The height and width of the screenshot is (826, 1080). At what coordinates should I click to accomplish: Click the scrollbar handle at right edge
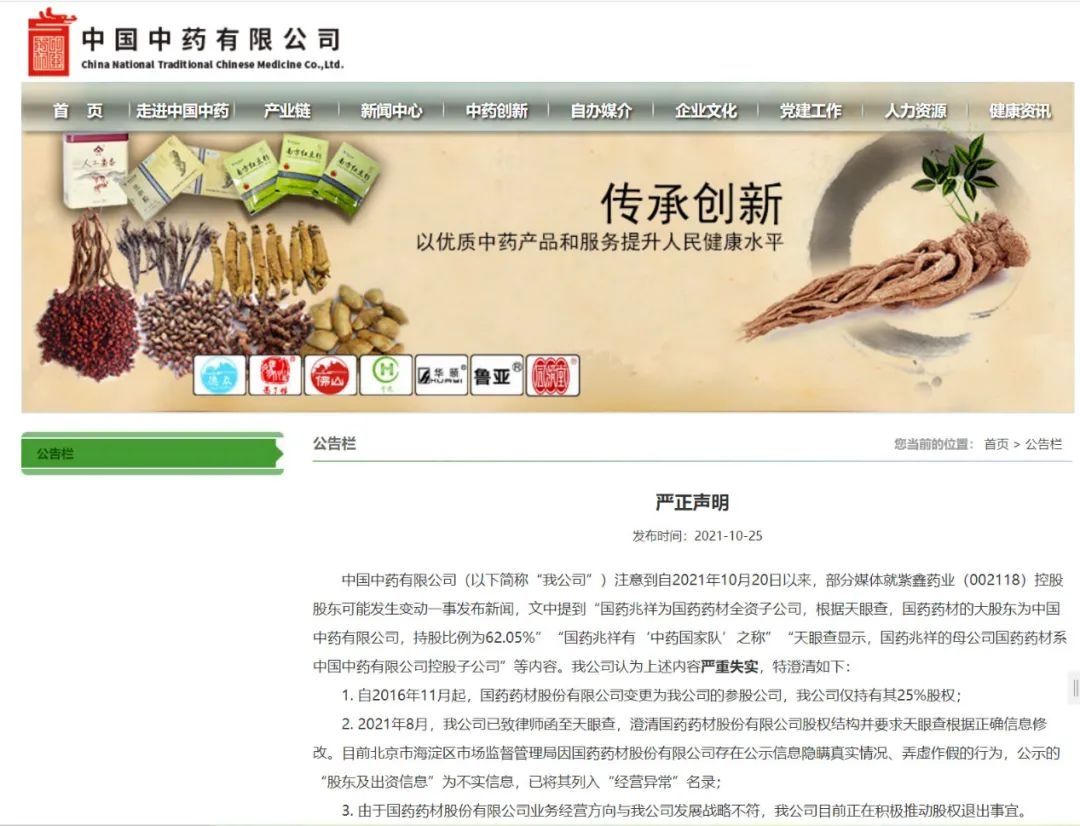[x=1075, y=687]
